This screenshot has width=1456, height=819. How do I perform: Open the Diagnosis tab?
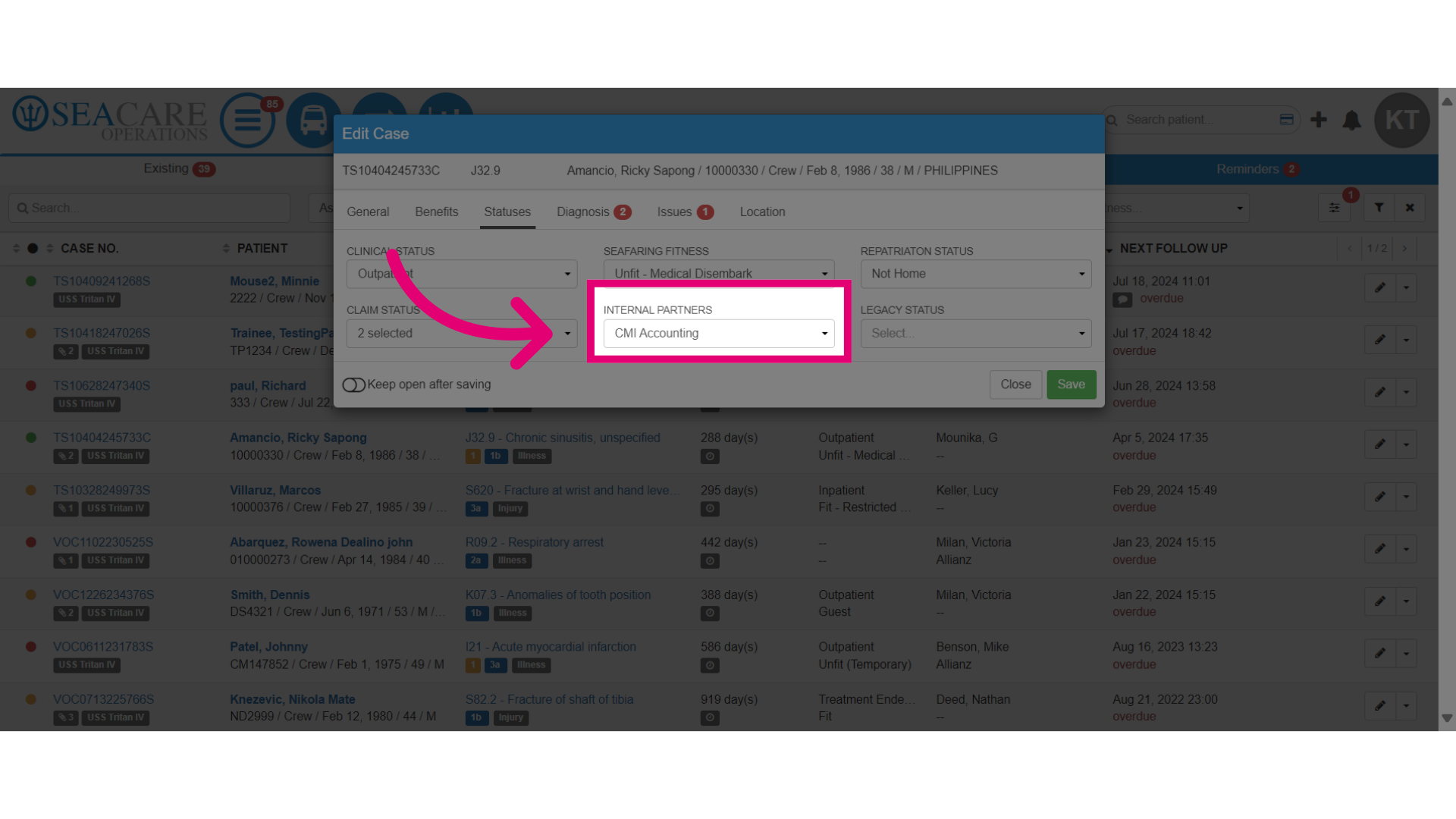point(593,212)
